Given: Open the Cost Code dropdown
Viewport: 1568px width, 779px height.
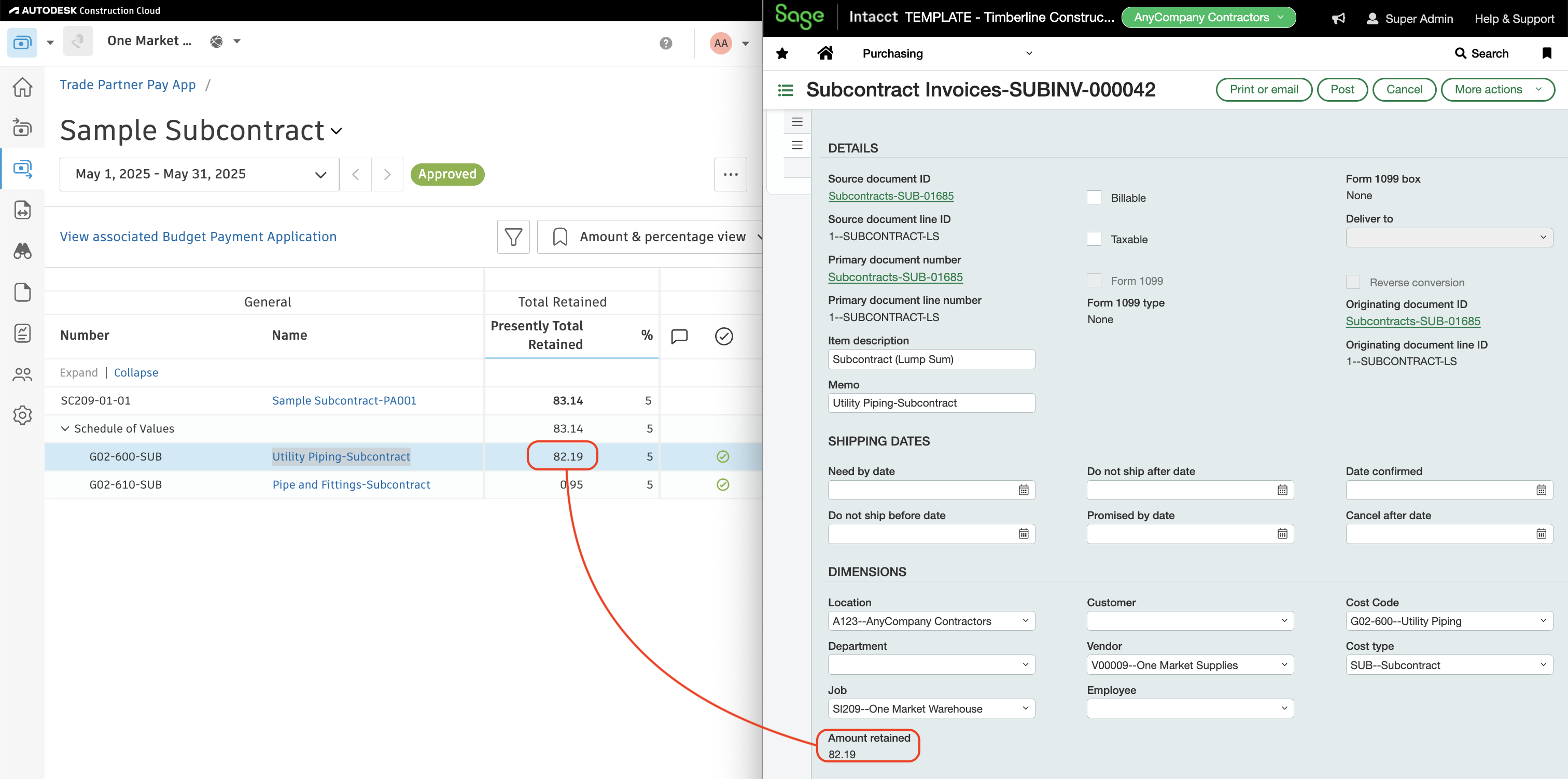Looking at the screenshot, I should coord(1449,621).
